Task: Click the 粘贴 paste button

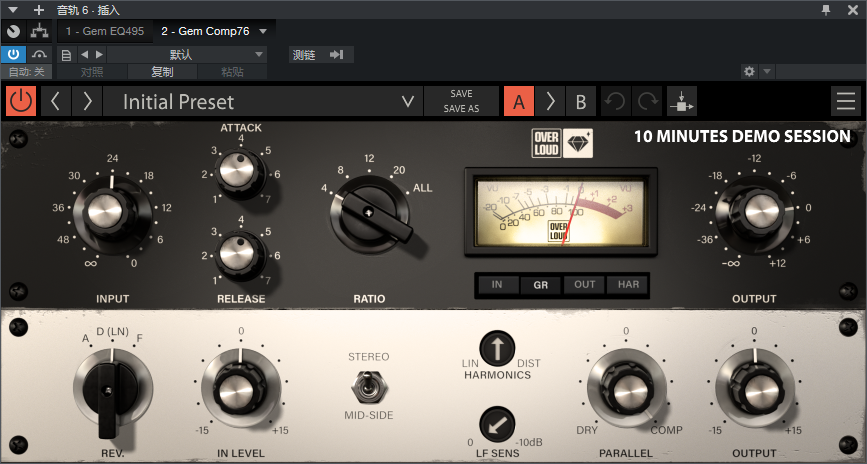Action: pyautogui.click(x=232, y=72)
